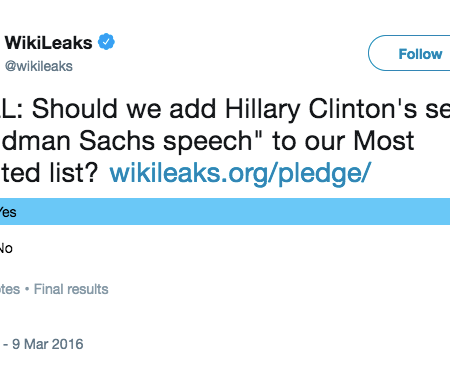Image resolution: width=450 pixels, height=369 pixels.
Task: Click the blue verified badge icon
Action: 106,42
